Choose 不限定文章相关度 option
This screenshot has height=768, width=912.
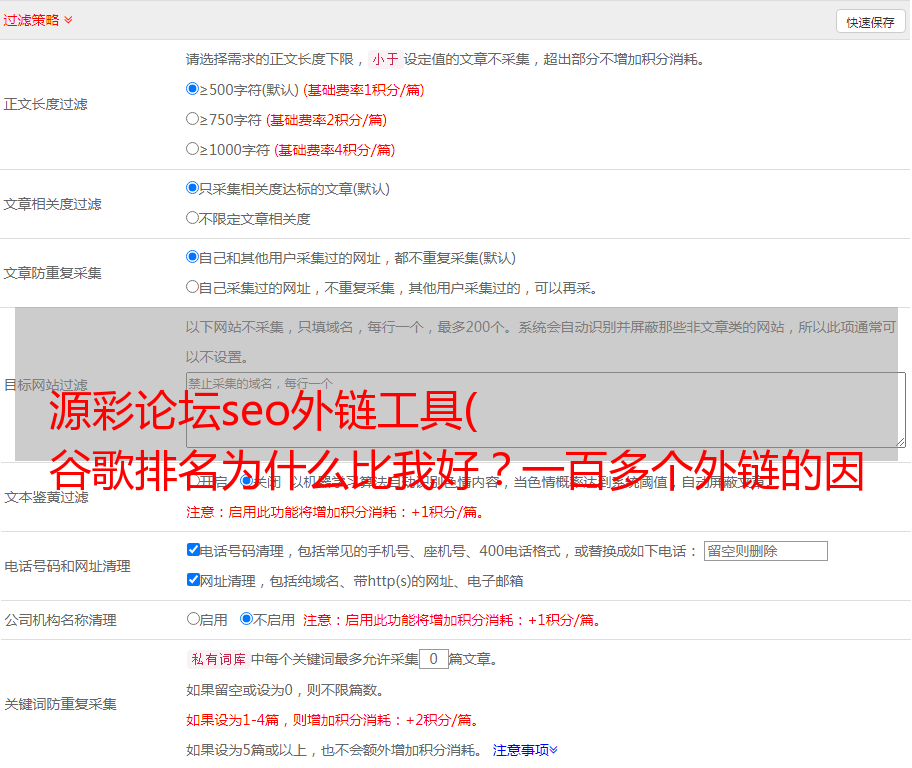193,218
